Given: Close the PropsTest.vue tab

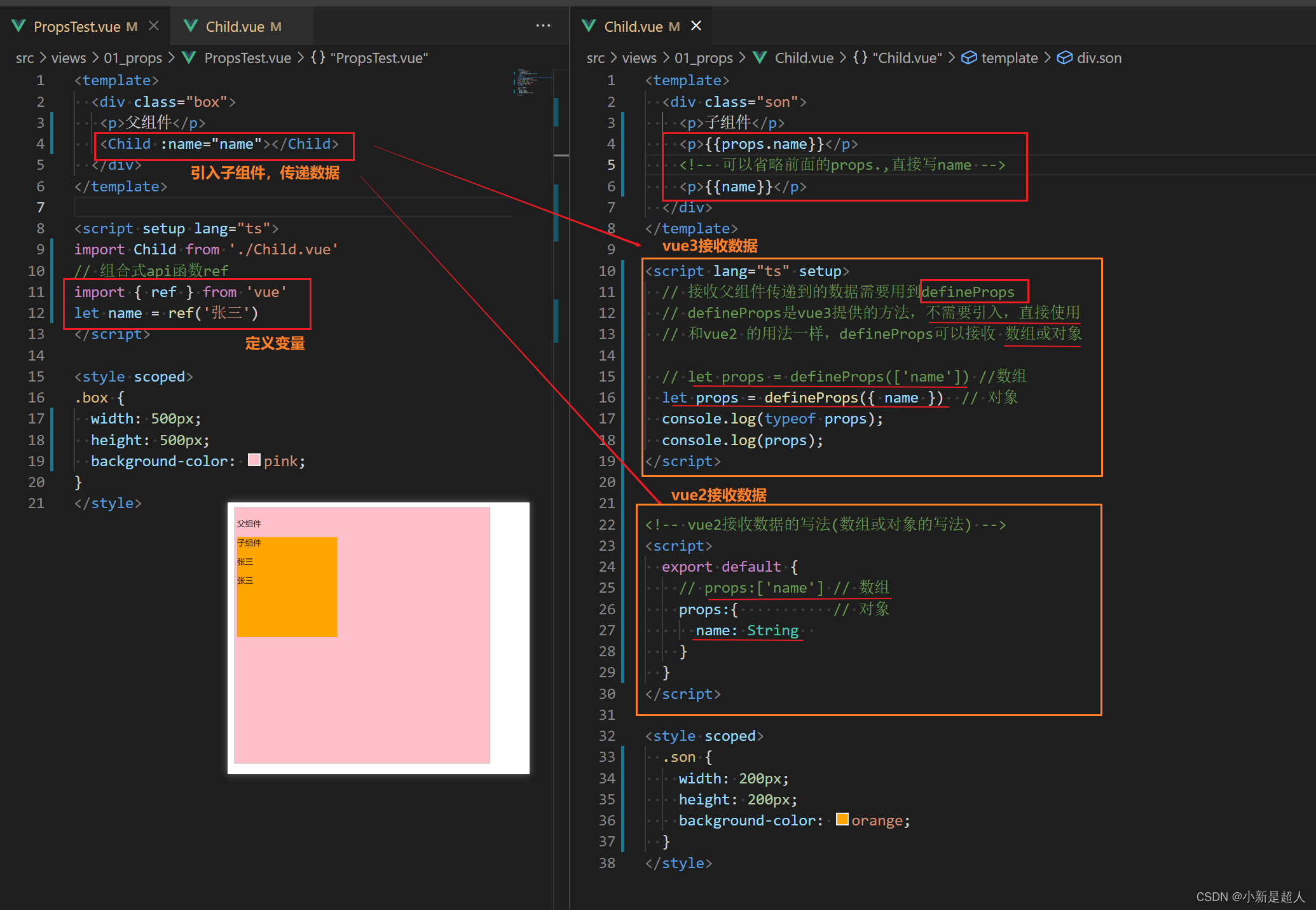Looking at the screenshot, I should coord(154,25).
